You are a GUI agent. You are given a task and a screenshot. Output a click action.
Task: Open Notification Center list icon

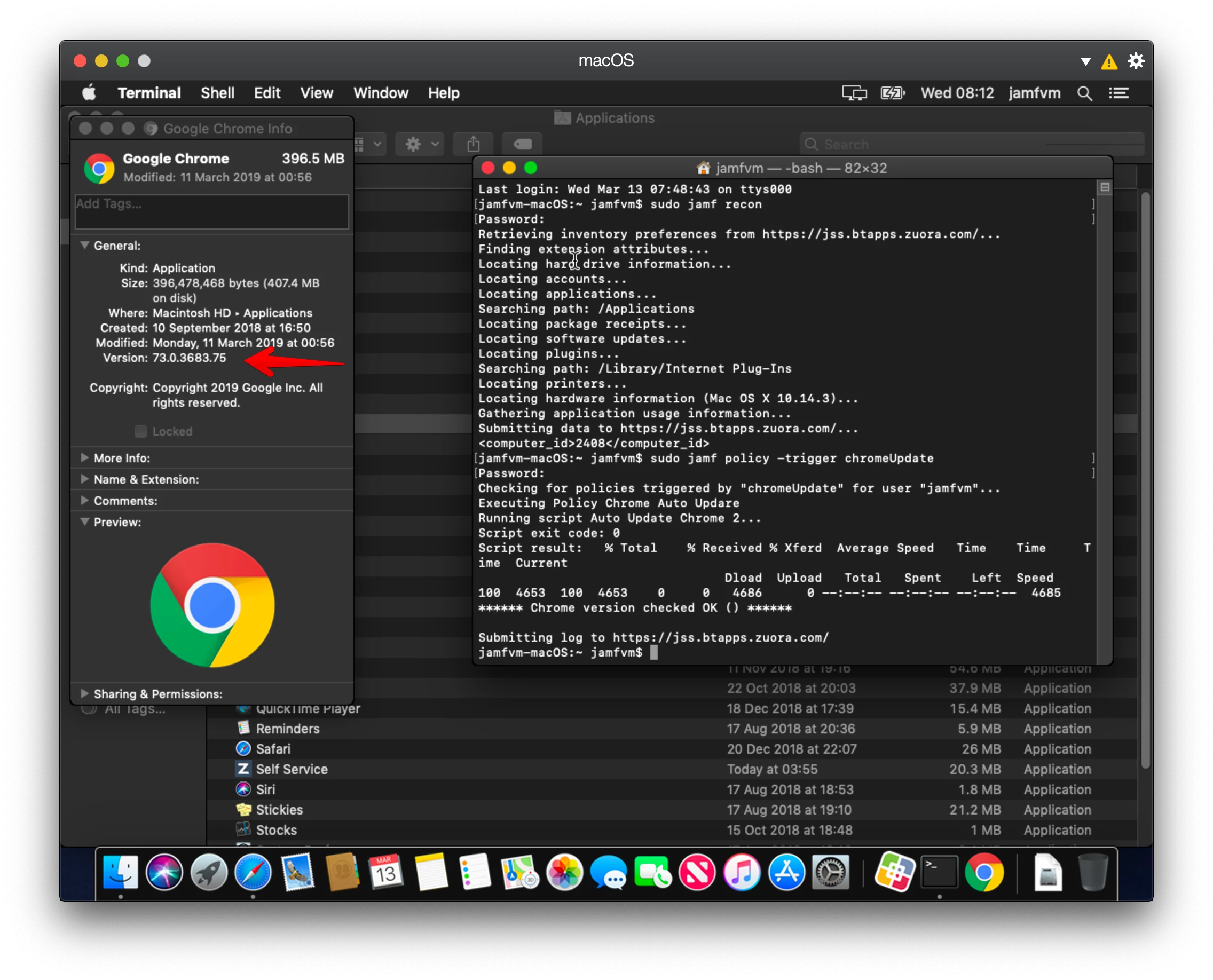tap(1119, 93)
